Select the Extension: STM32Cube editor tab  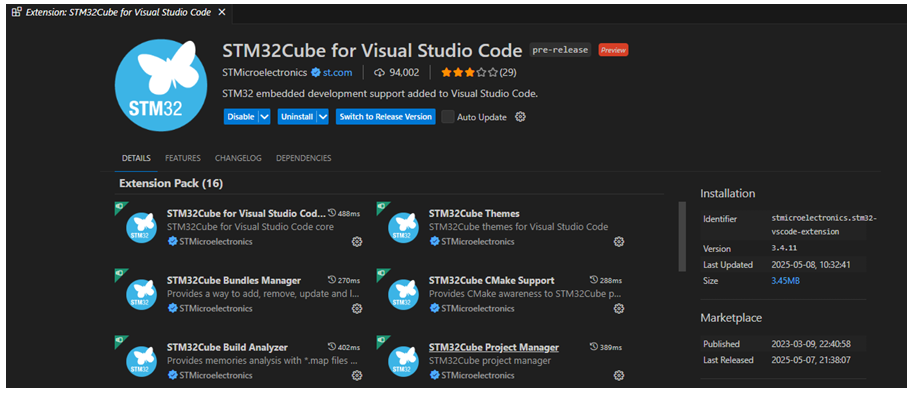coord(119,12)
